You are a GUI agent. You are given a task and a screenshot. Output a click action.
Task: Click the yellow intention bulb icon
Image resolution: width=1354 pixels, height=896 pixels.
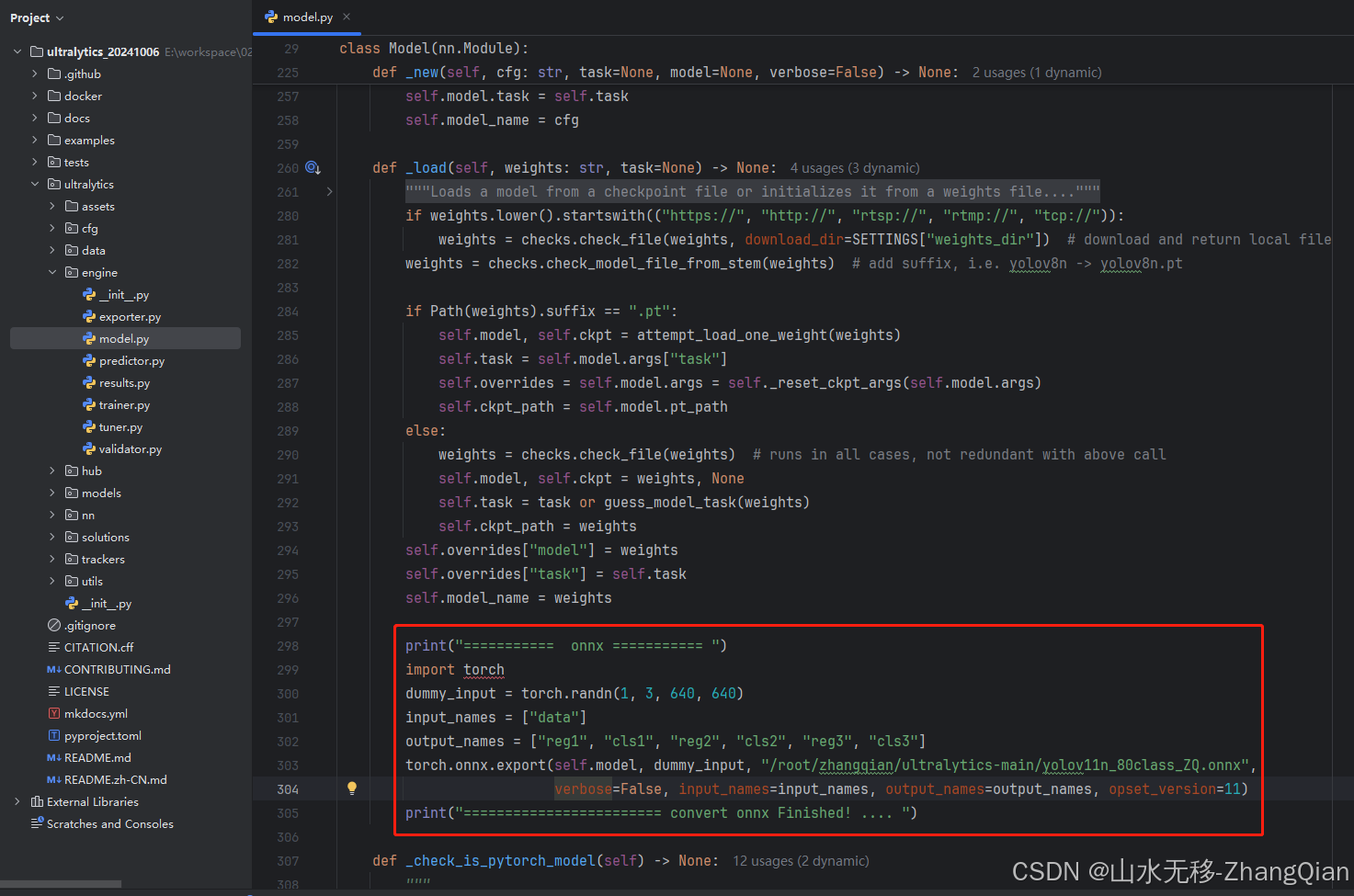coord(351,788)
